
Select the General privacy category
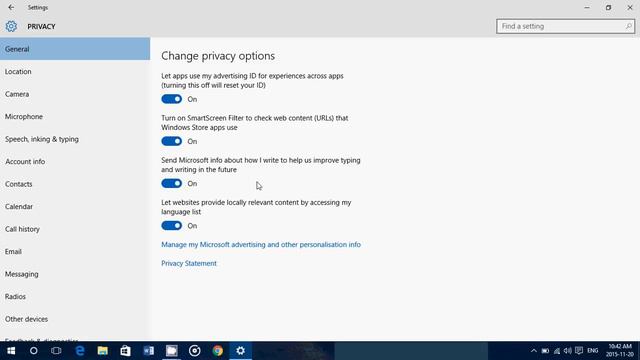(x=75, y=49)
